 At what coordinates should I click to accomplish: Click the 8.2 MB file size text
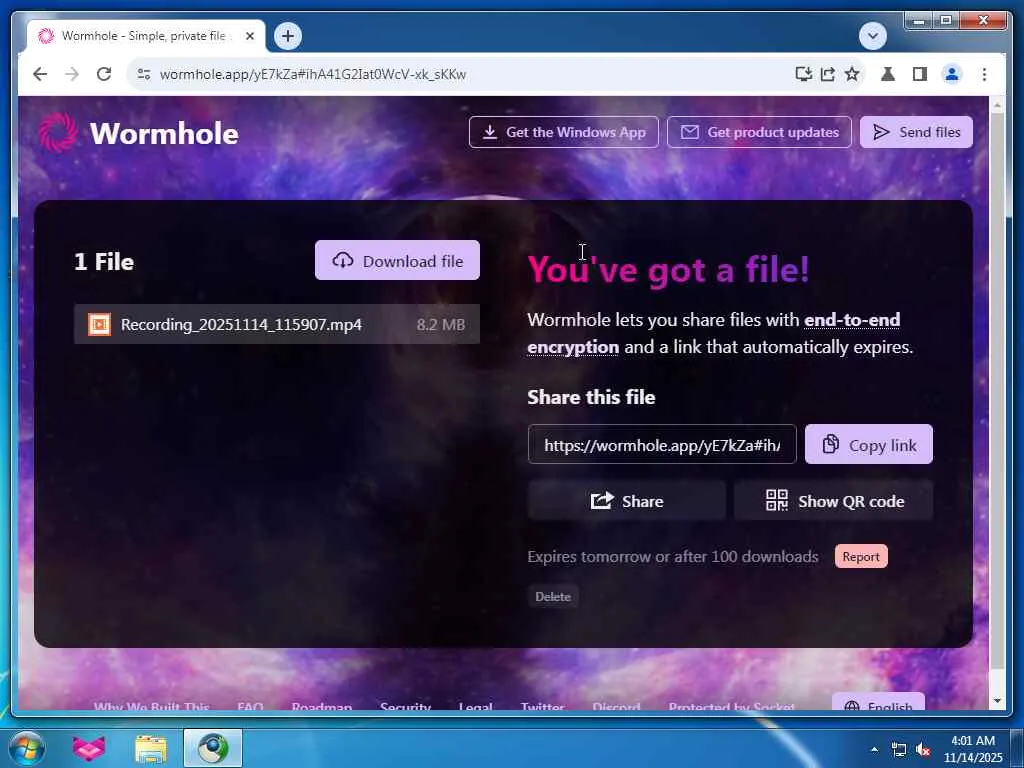(441, 325)
